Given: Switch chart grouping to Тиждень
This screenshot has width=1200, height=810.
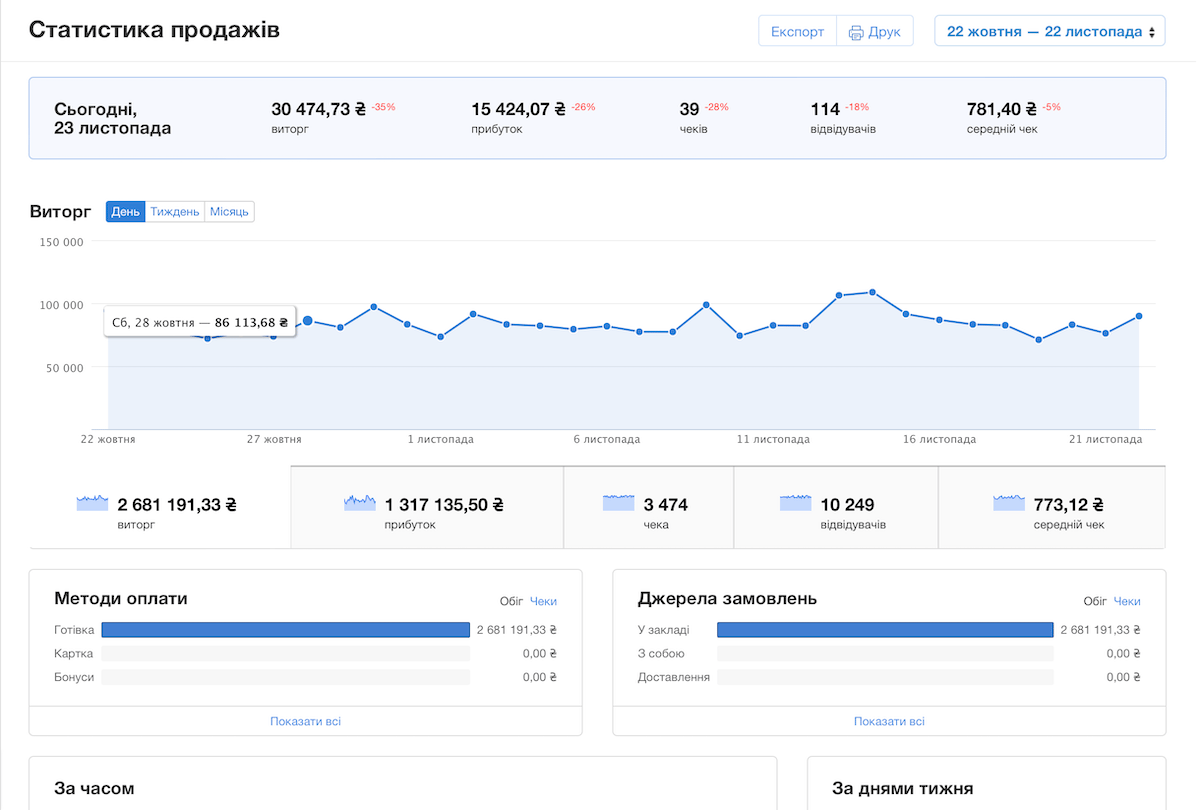Looking at the screenshot, I should (x=175, y=212).
